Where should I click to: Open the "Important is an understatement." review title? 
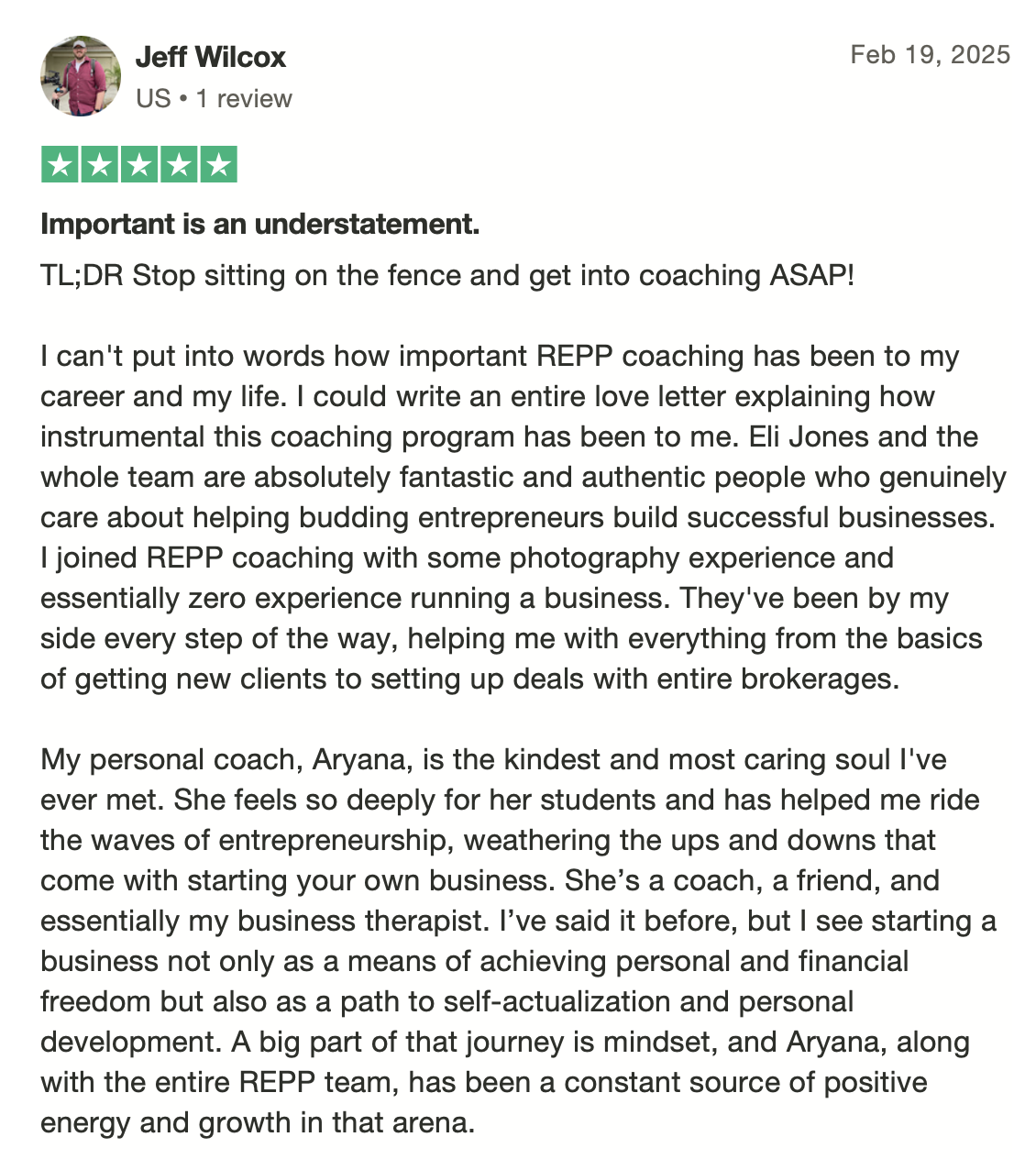(x=260, y=224)
